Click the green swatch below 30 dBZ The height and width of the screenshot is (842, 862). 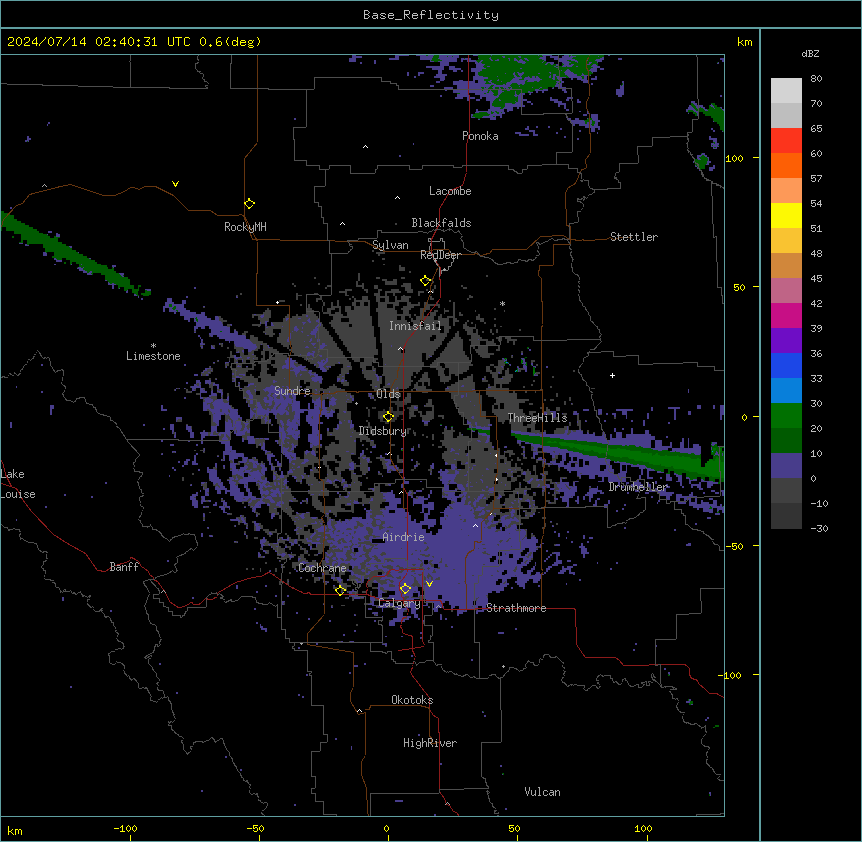click(x=786, y=416)
